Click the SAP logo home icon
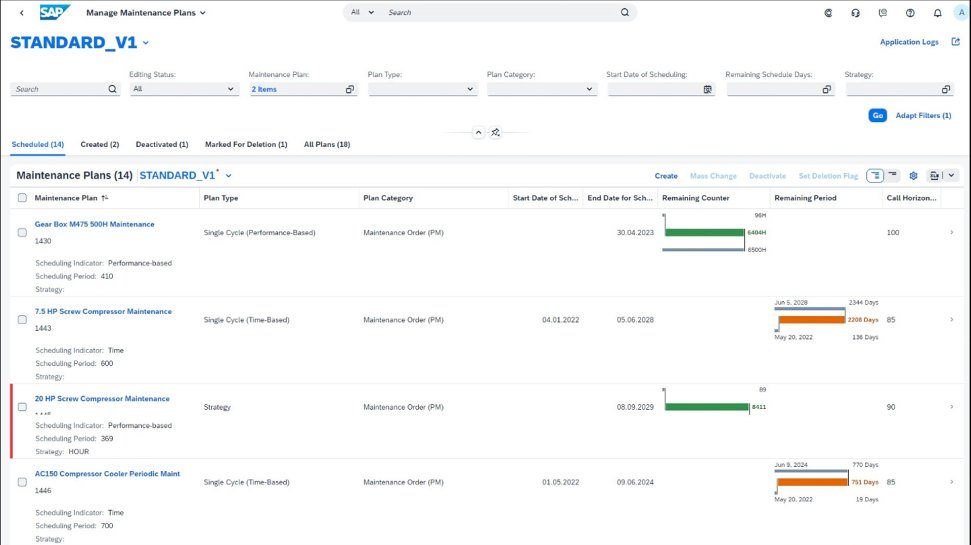This screenshot has height=545, width=971. coord(54,13)
